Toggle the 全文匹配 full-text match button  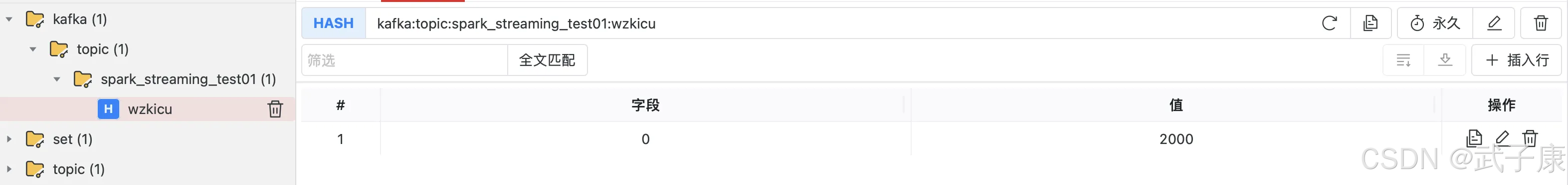click(547, 60)
